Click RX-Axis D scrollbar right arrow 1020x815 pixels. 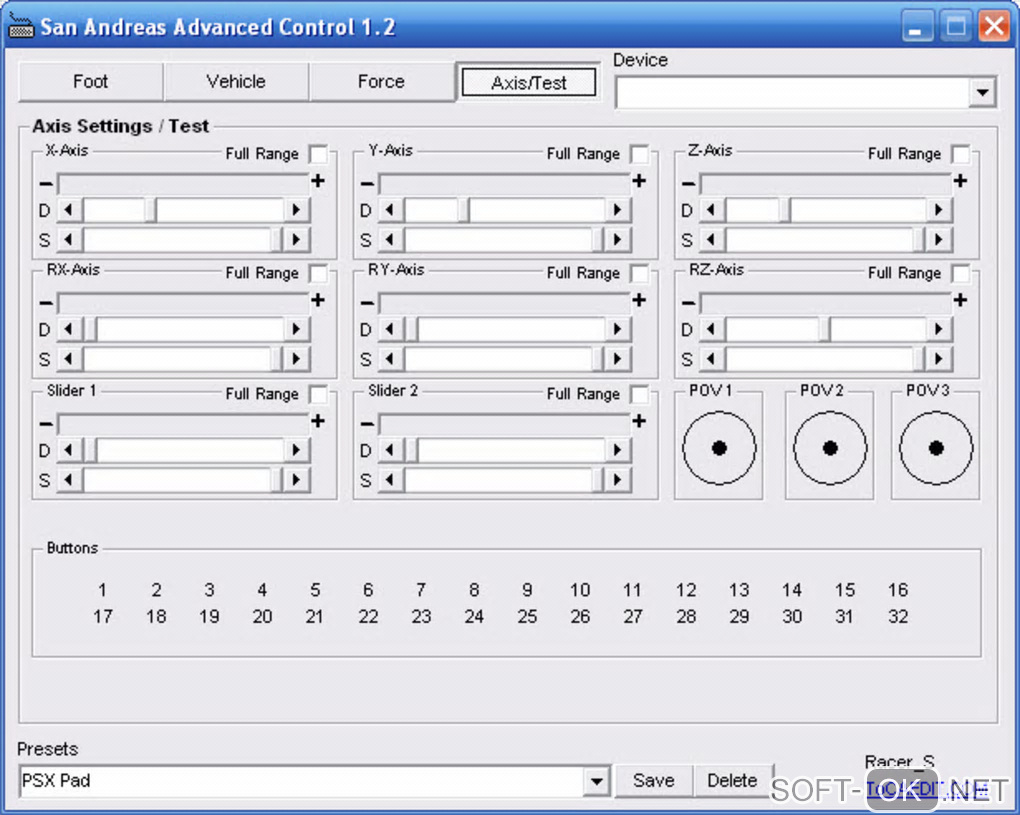coord(297,329)
